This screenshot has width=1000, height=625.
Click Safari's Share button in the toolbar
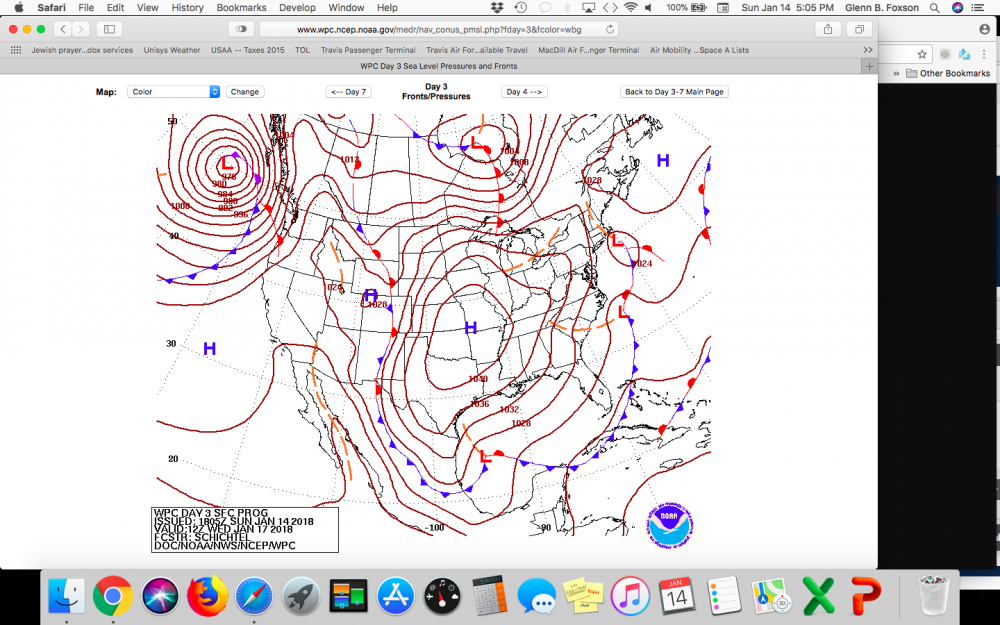coord(827,29)
